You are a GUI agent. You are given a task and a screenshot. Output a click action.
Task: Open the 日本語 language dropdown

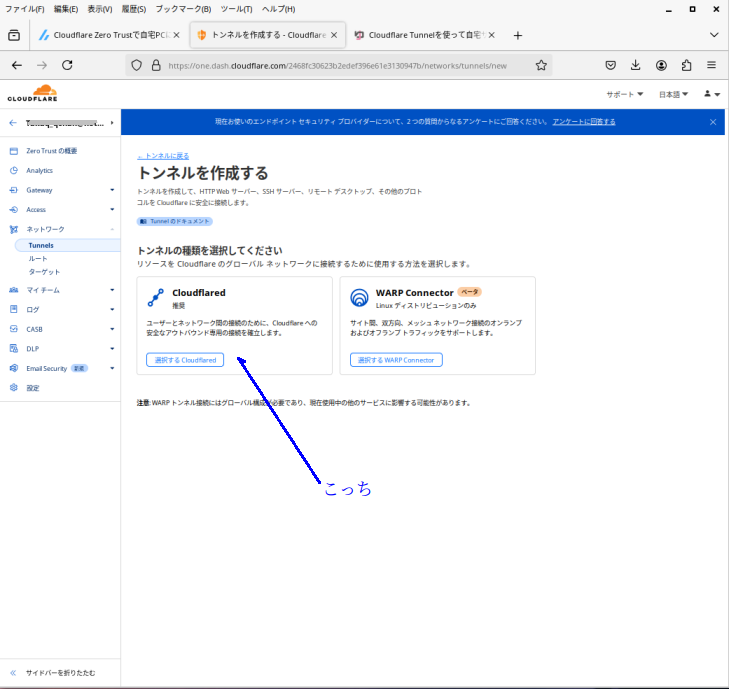coord(673,94)
